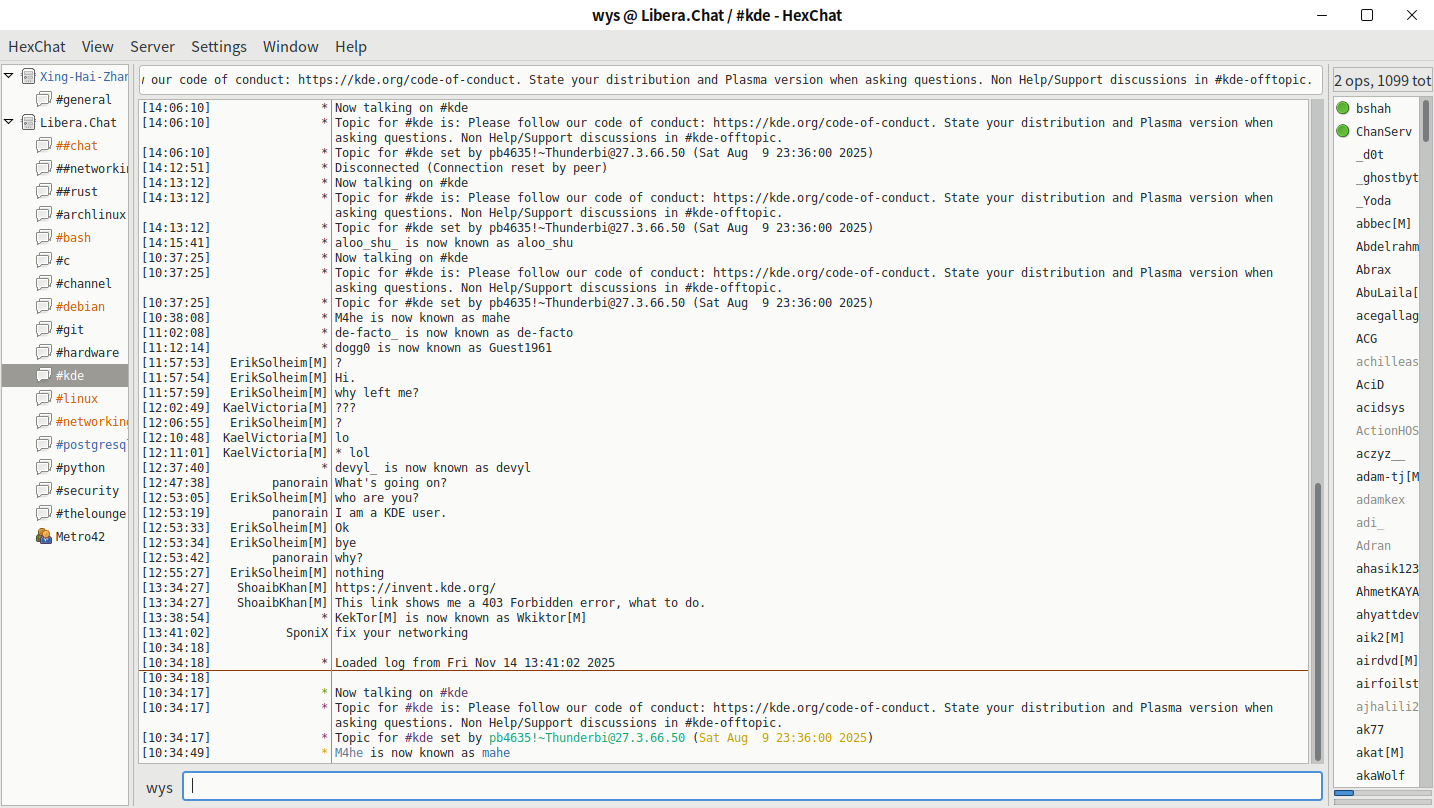Click the chat log vertical scrollbar
1434x808 pixels.
pos(1318,620)
